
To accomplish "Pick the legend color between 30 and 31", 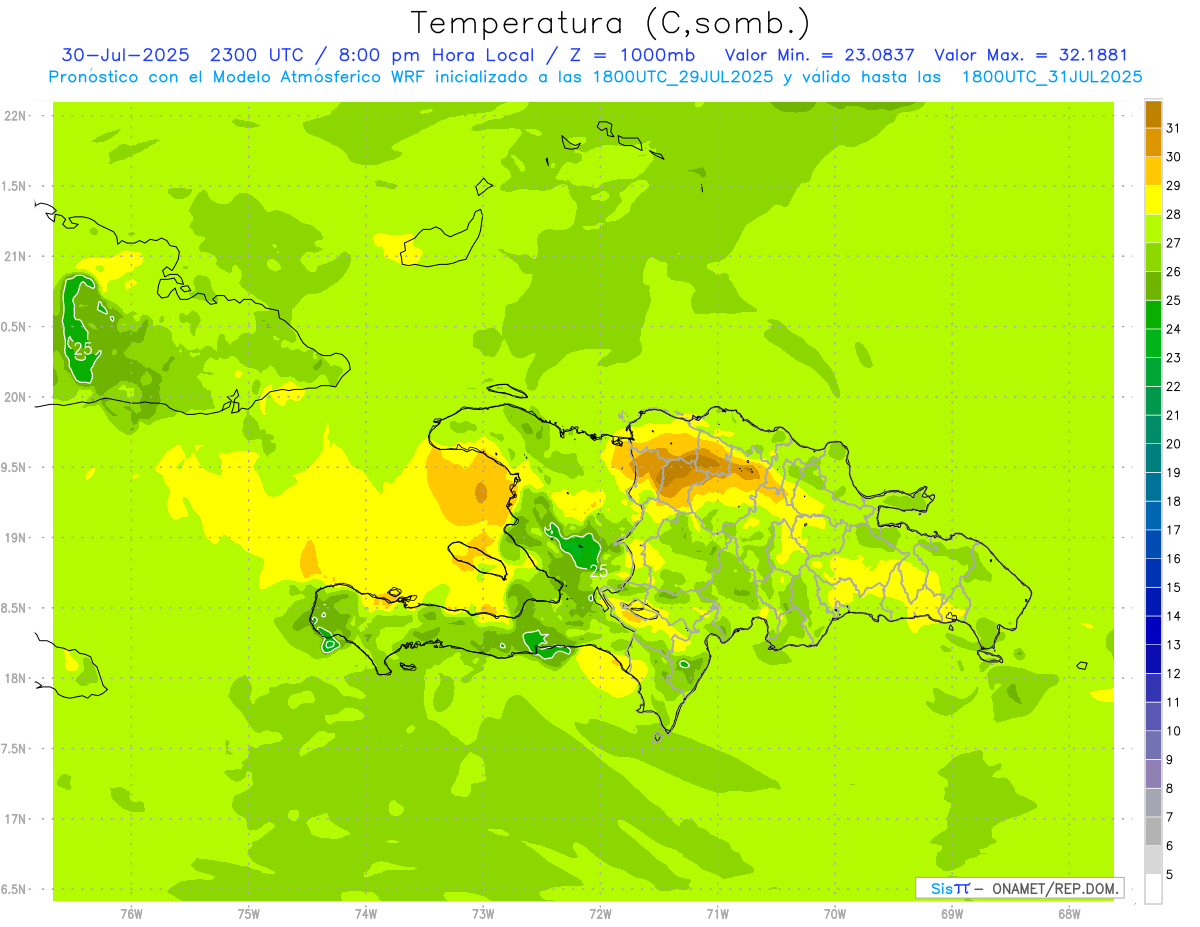I will click(1153, 142).
